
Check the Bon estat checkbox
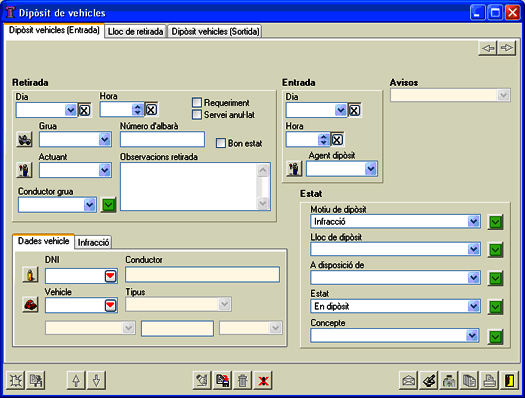(x=221, y=143)
